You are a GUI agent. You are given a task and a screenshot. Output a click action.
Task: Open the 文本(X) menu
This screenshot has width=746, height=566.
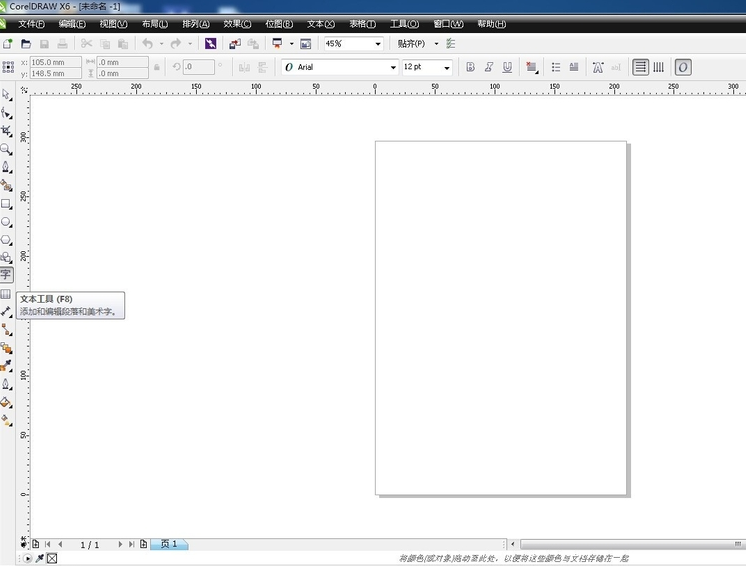(x=321, y=24)
